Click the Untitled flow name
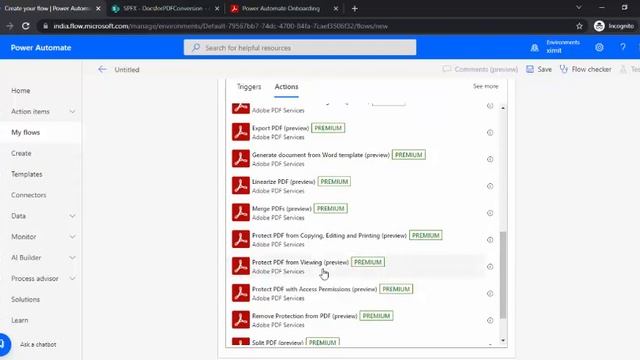640x360 pixels. pos(127,70)
